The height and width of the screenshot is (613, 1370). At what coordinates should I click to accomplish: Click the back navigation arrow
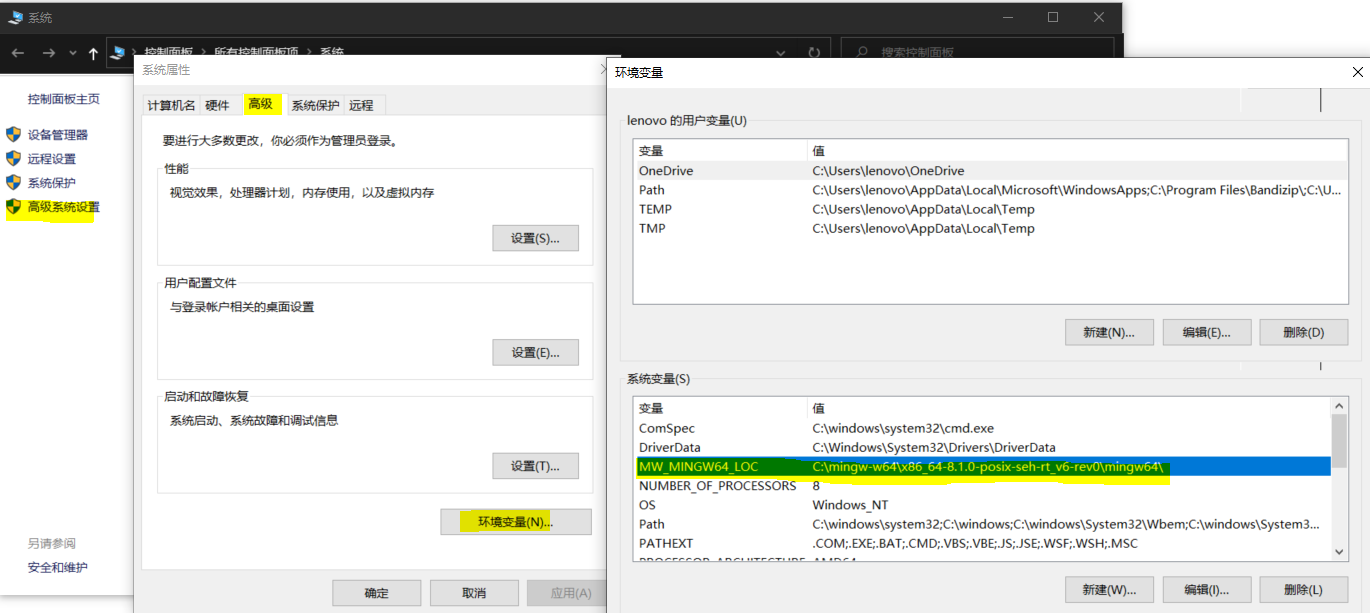18,53
